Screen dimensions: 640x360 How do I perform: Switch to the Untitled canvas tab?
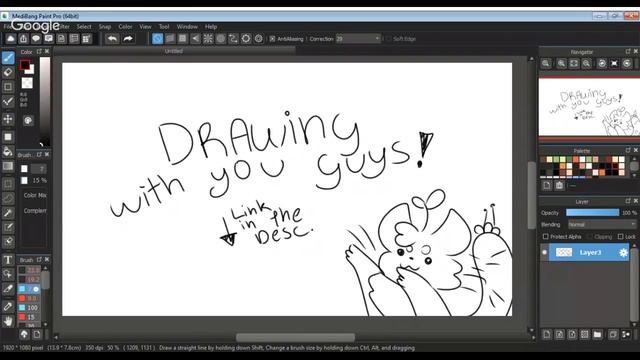click(174, 51)
